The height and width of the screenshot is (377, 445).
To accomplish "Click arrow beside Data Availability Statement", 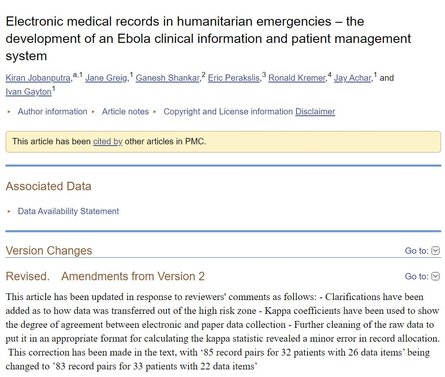I will (9, 211).
